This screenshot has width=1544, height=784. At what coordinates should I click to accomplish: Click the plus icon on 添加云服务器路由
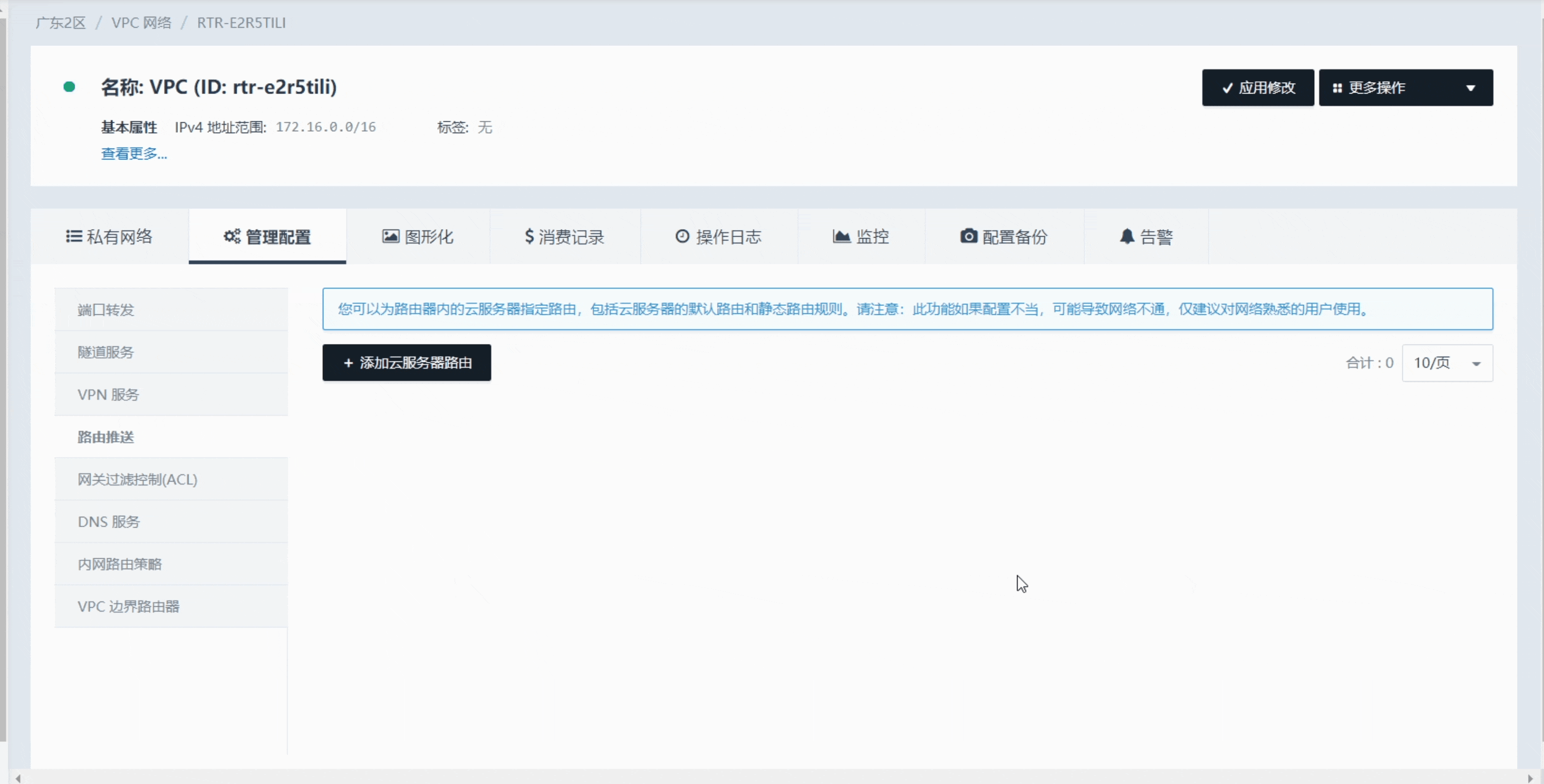click(x=350, y=362)
